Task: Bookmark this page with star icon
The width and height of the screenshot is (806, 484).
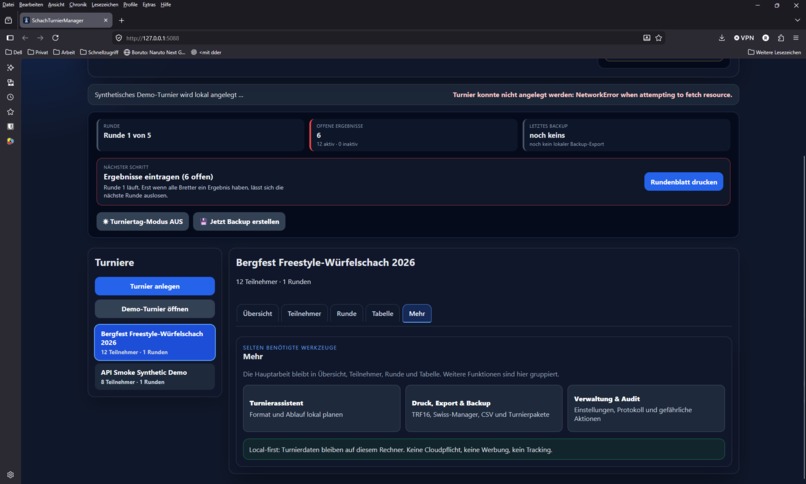Action: (658, 38)
